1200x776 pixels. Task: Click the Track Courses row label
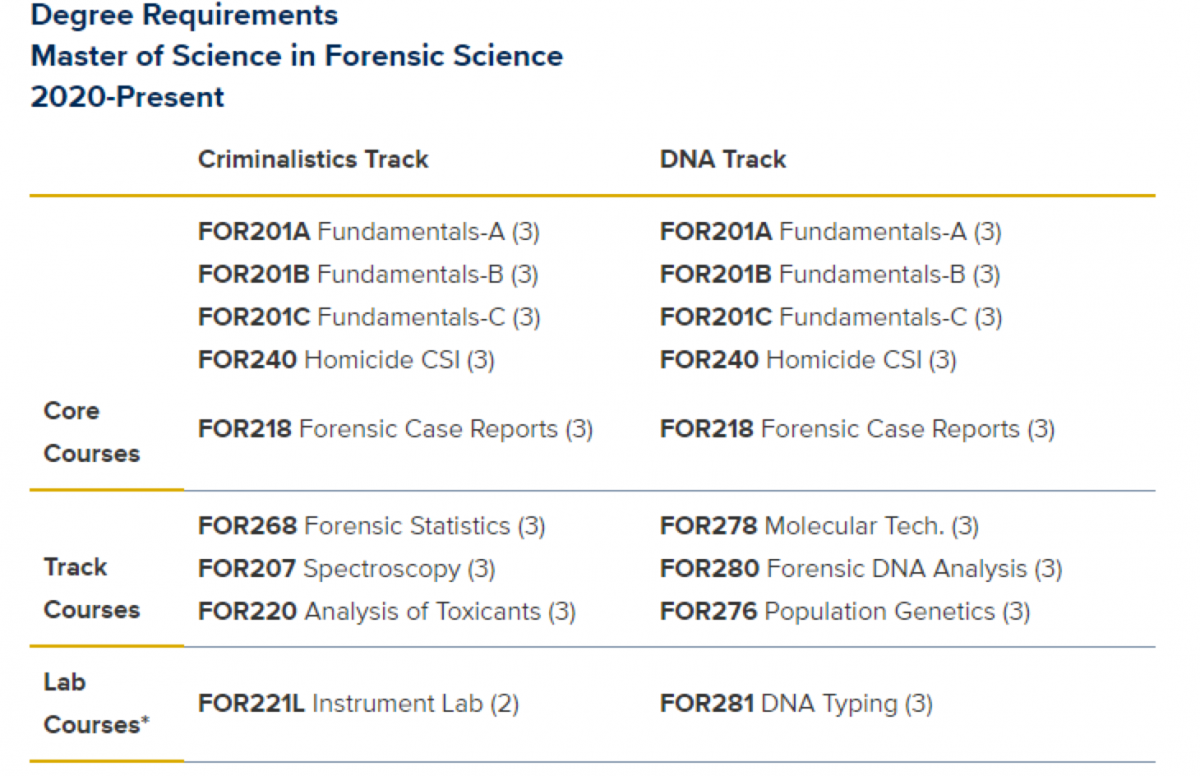[x=92, y=588]
